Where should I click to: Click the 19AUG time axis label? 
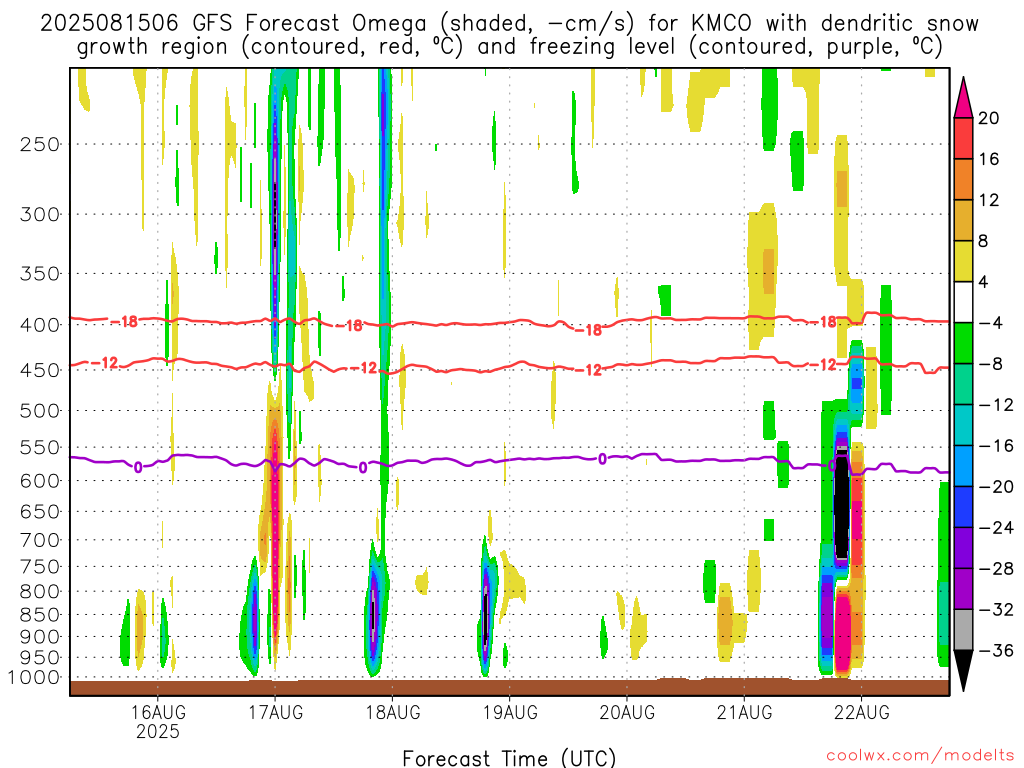pos(510,712)
